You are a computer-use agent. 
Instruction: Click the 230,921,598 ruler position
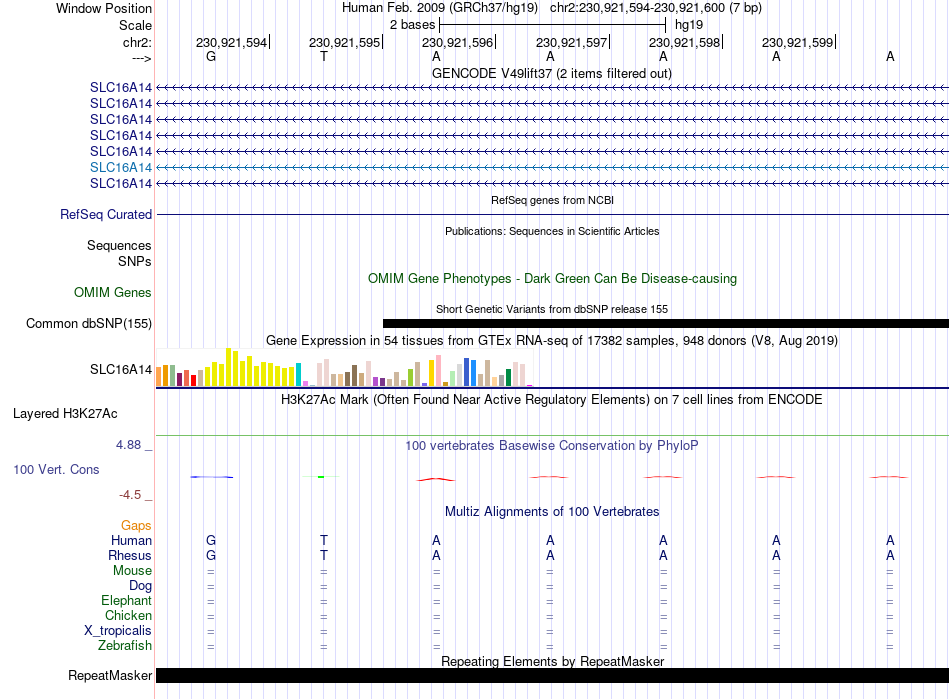pos(685,42)
